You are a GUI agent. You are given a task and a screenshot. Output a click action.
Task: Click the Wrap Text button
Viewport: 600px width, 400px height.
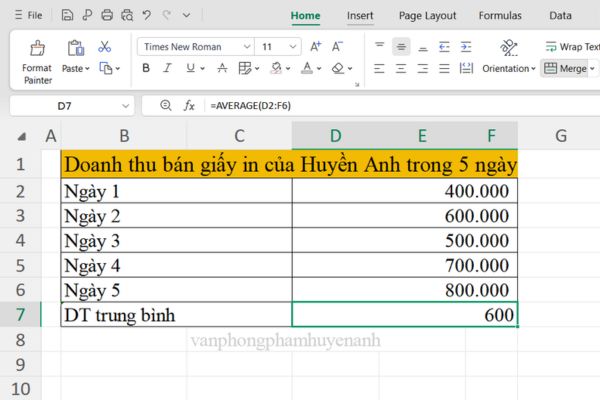point(572,47)
